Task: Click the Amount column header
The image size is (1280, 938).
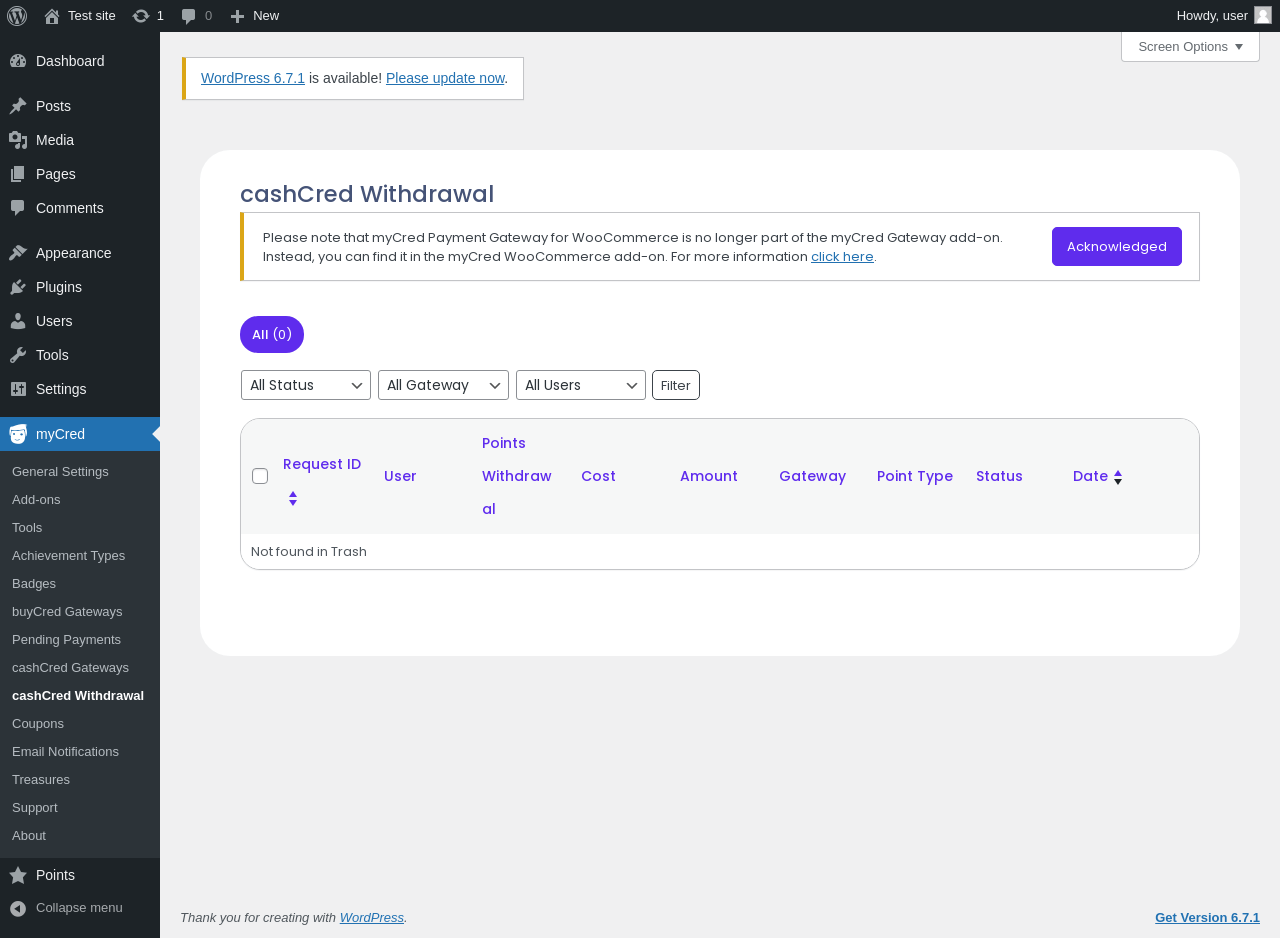Action: coord(709,476)
